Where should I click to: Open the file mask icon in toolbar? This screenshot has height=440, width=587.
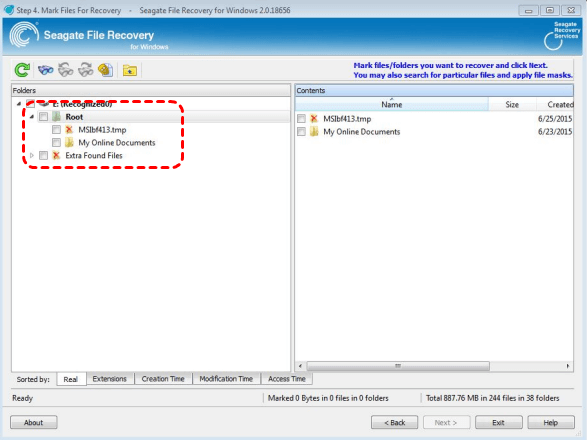(x=106, y=70)
